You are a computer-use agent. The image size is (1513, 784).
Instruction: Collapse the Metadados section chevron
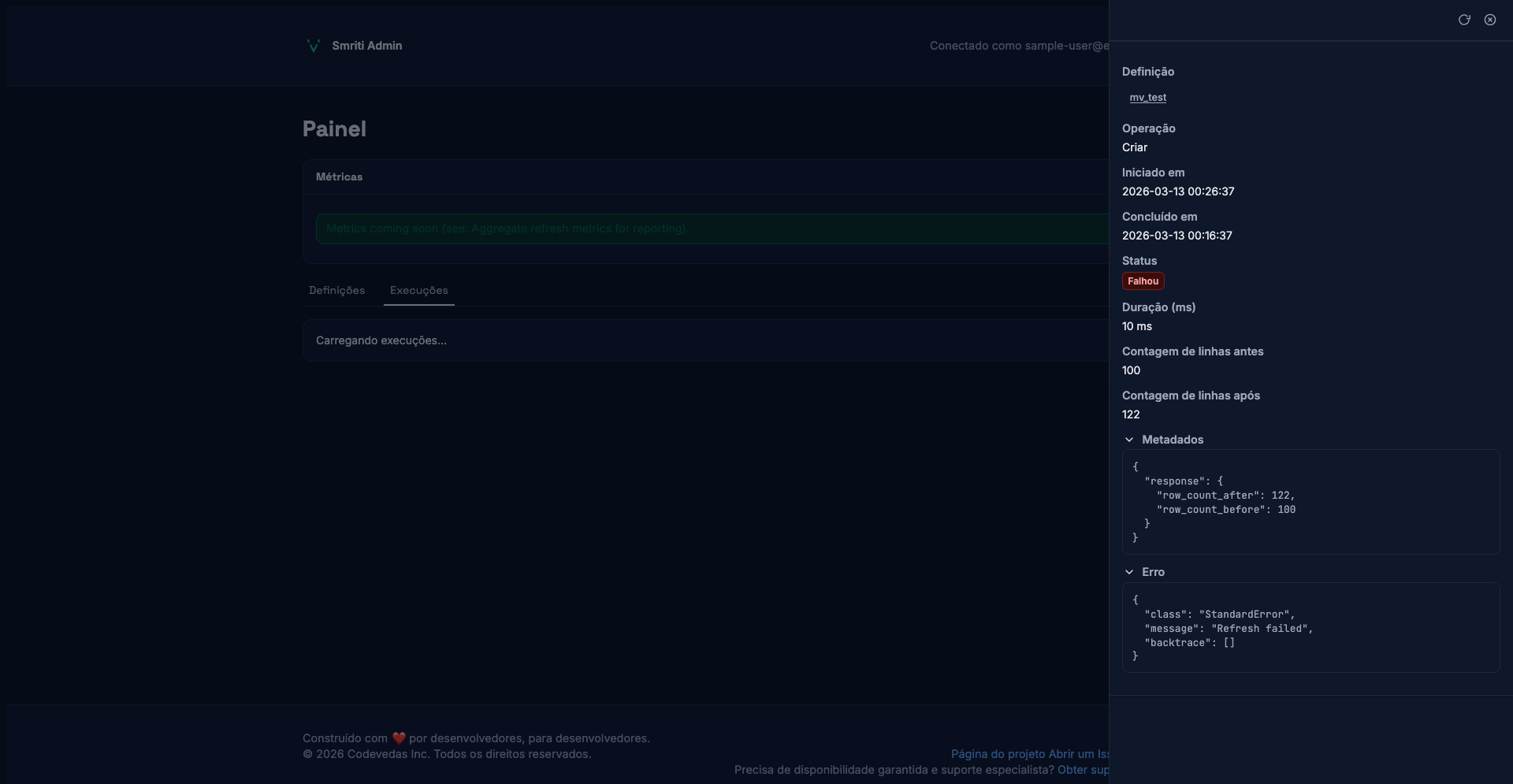click(x=1129, y=440)
